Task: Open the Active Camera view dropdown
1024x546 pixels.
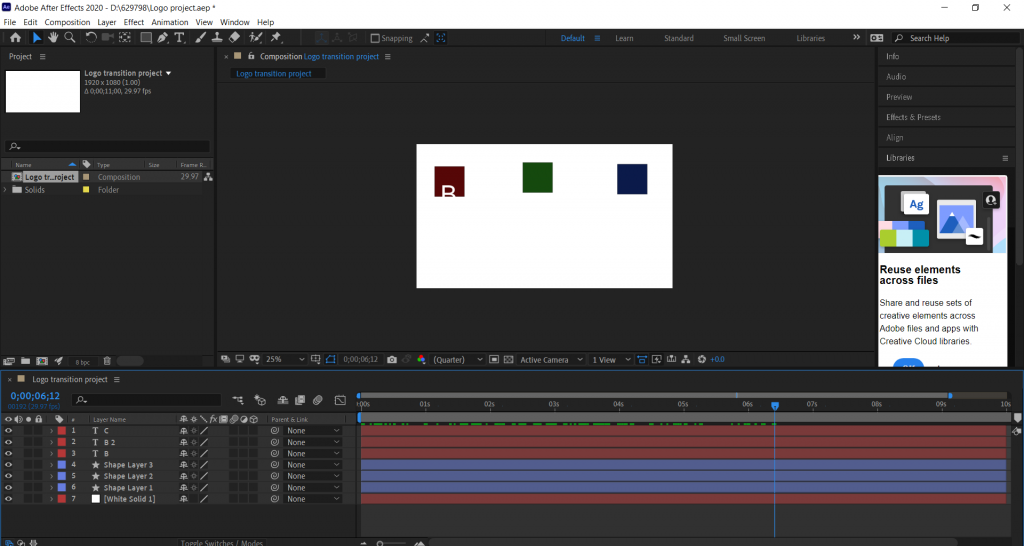Action: 549,359
